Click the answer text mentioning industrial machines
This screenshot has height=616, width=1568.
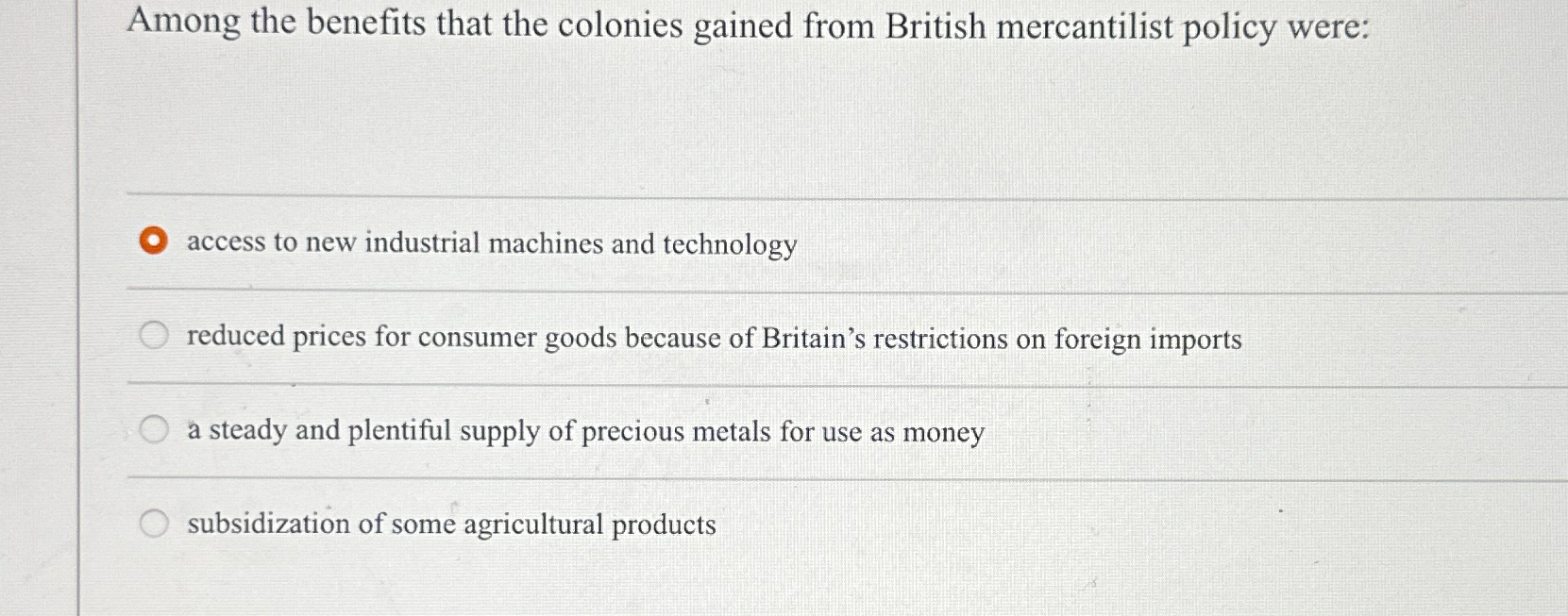coord(491,243)
